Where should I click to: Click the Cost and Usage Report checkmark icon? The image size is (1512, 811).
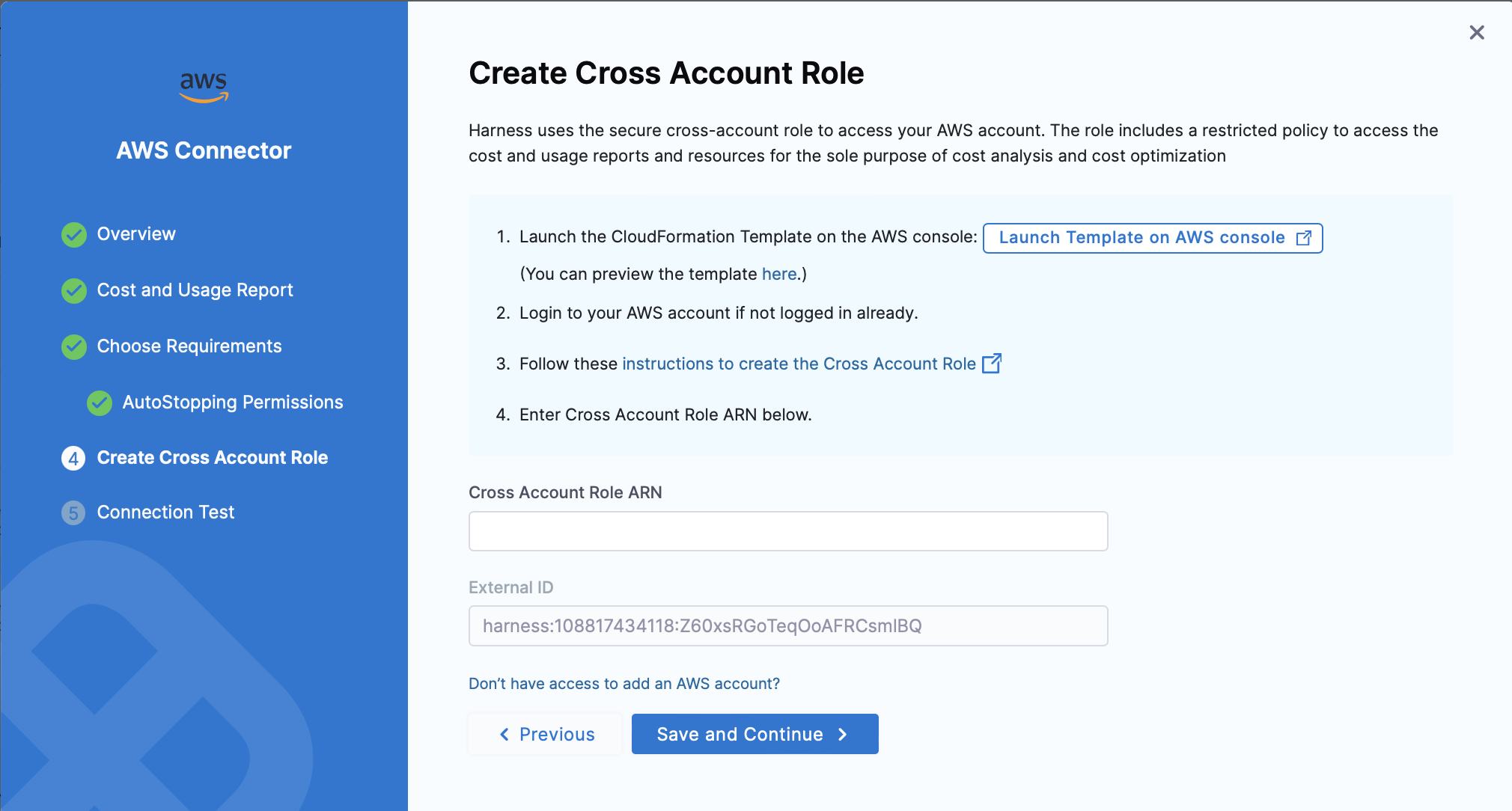[x=74, y=291]
